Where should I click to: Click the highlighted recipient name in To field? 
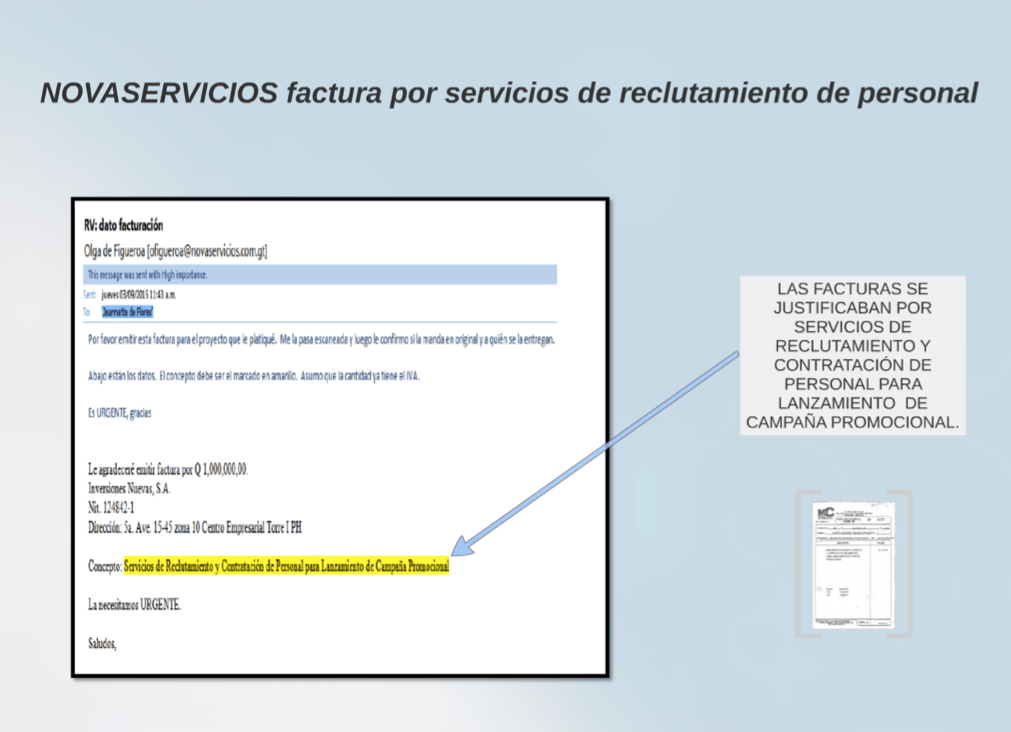(127, 312)
